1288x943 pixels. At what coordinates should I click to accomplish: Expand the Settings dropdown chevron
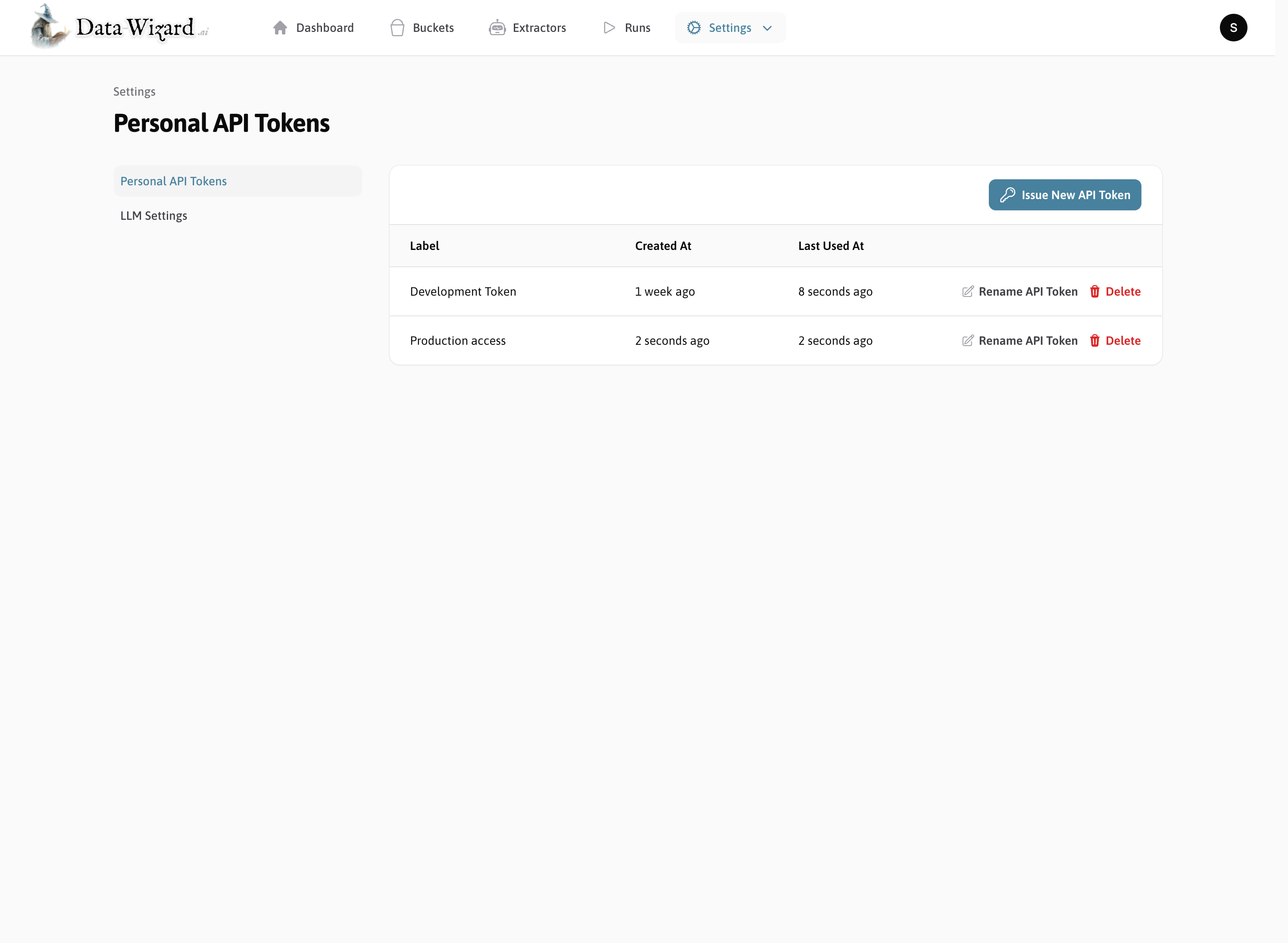point(767,28)
